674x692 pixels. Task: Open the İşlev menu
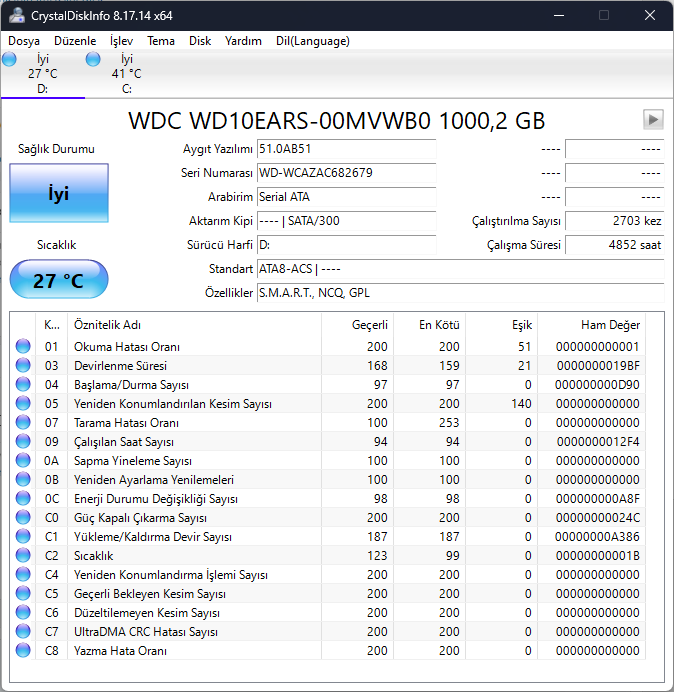tap(121, 41)
